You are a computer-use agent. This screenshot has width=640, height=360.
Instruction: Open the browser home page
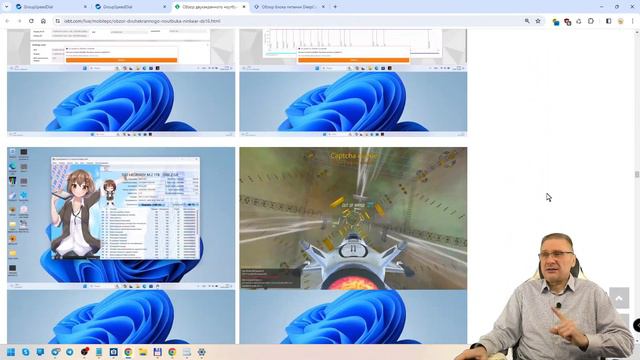tap(43, 21)
